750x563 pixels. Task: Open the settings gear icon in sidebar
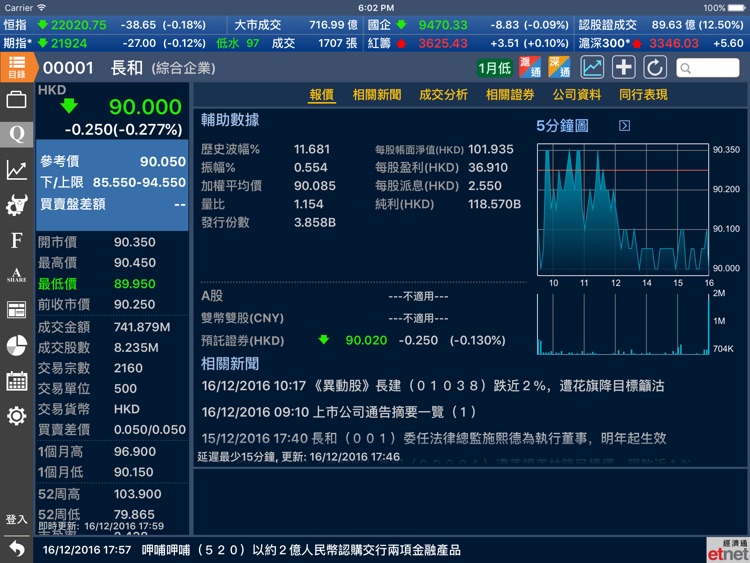16,416
